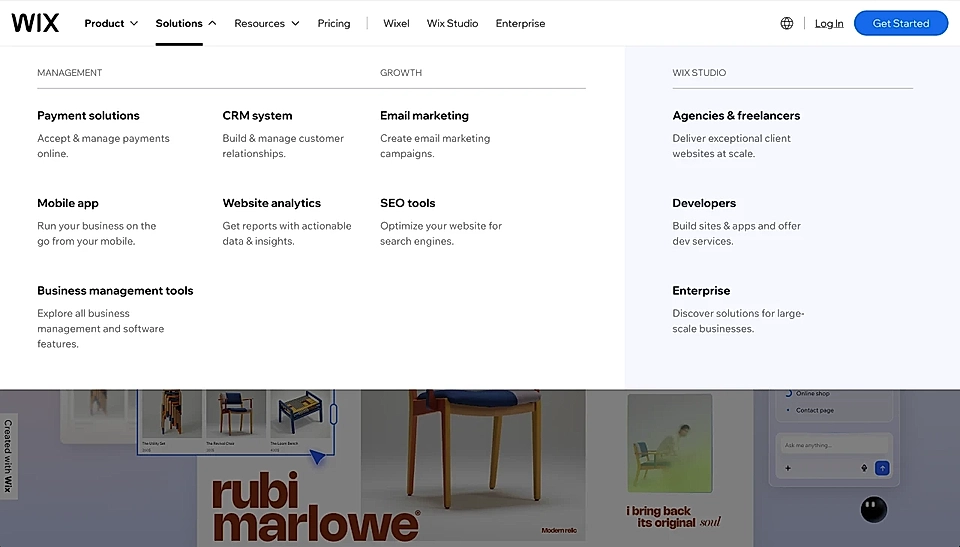Open Email marketing
Screen dimensions: 960x547
point(424,116)
